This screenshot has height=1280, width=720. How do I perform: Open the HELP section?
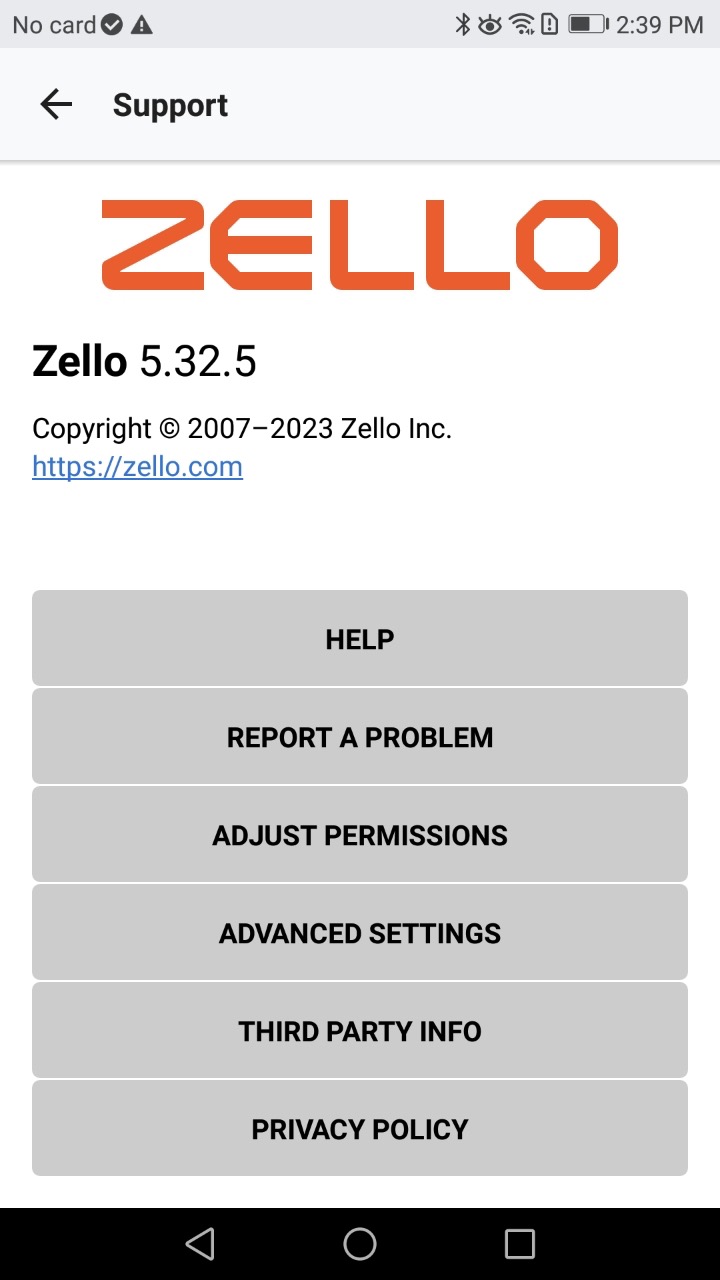360,638
